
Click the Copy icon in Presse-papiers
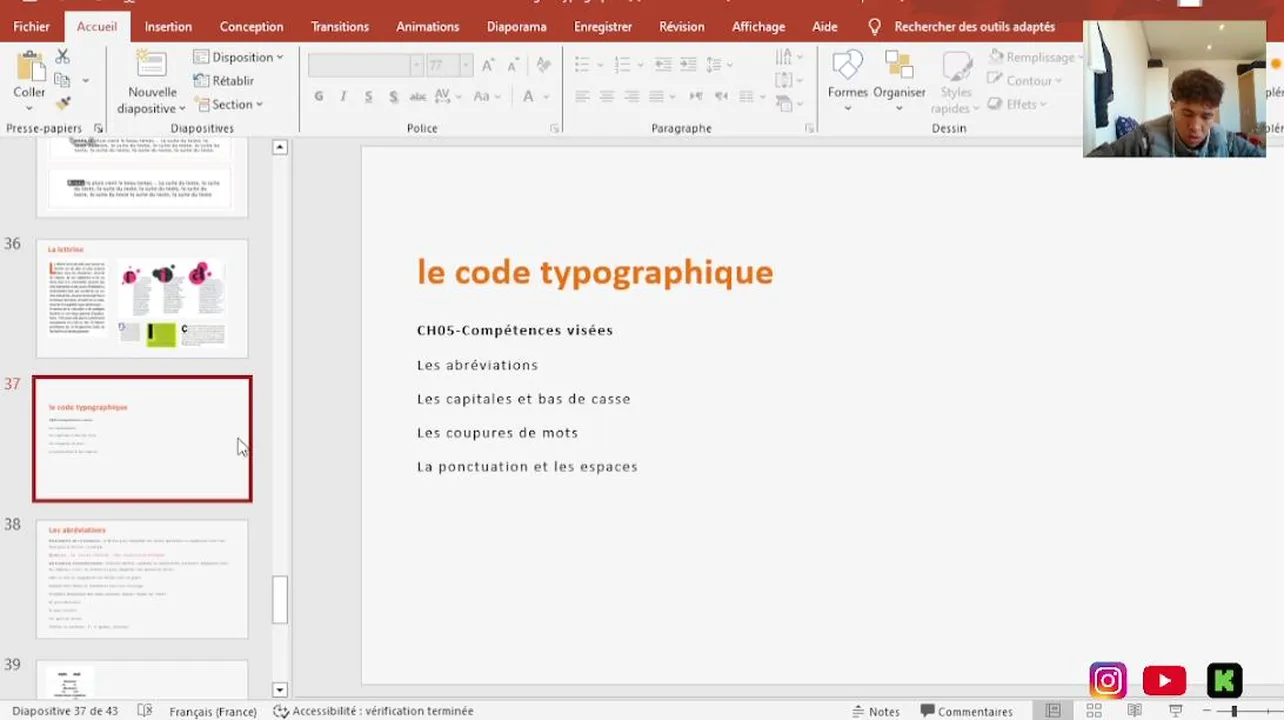[62, 80]
